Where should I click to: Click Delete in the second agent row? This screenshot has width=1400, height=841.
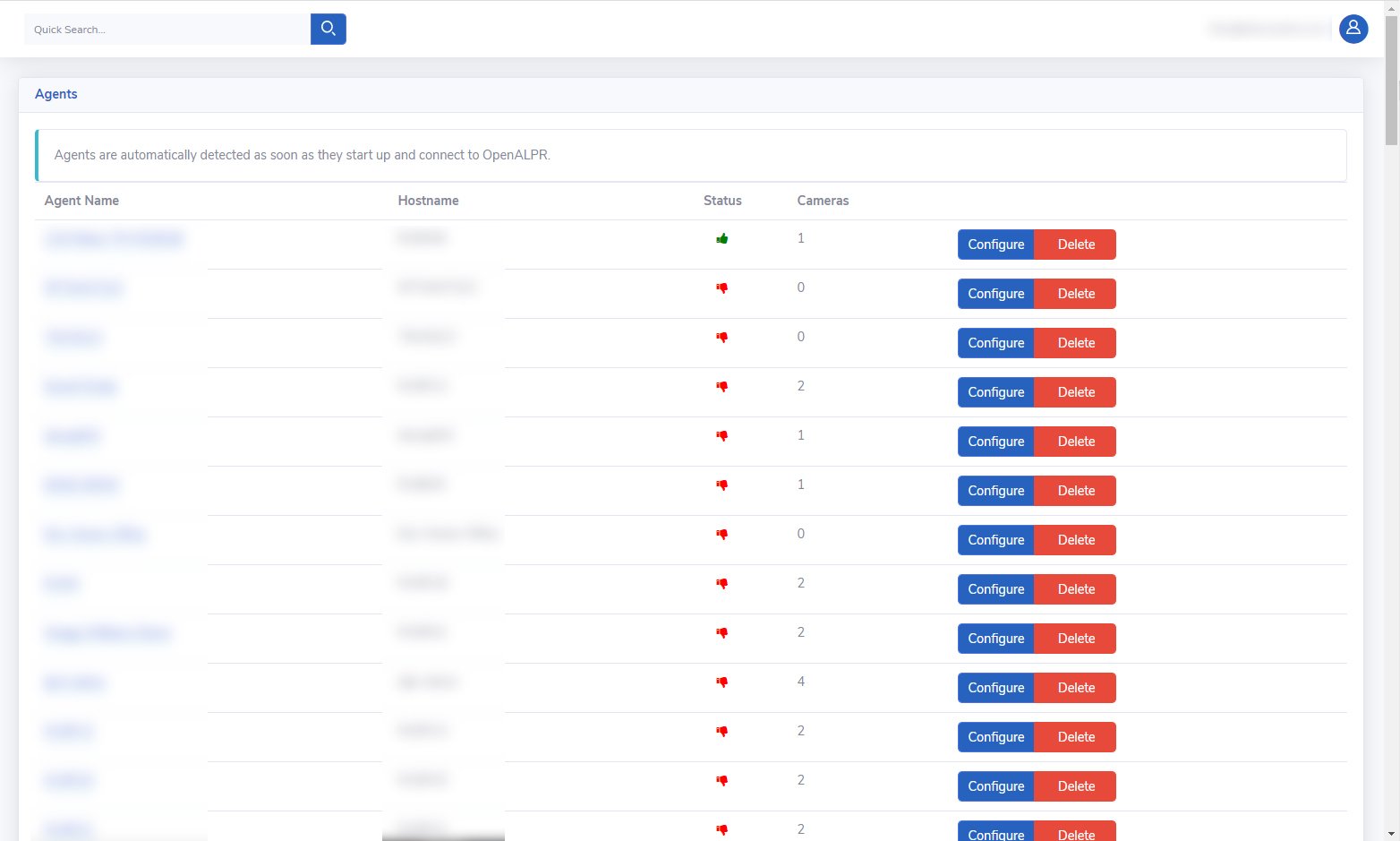(1075, 294)
